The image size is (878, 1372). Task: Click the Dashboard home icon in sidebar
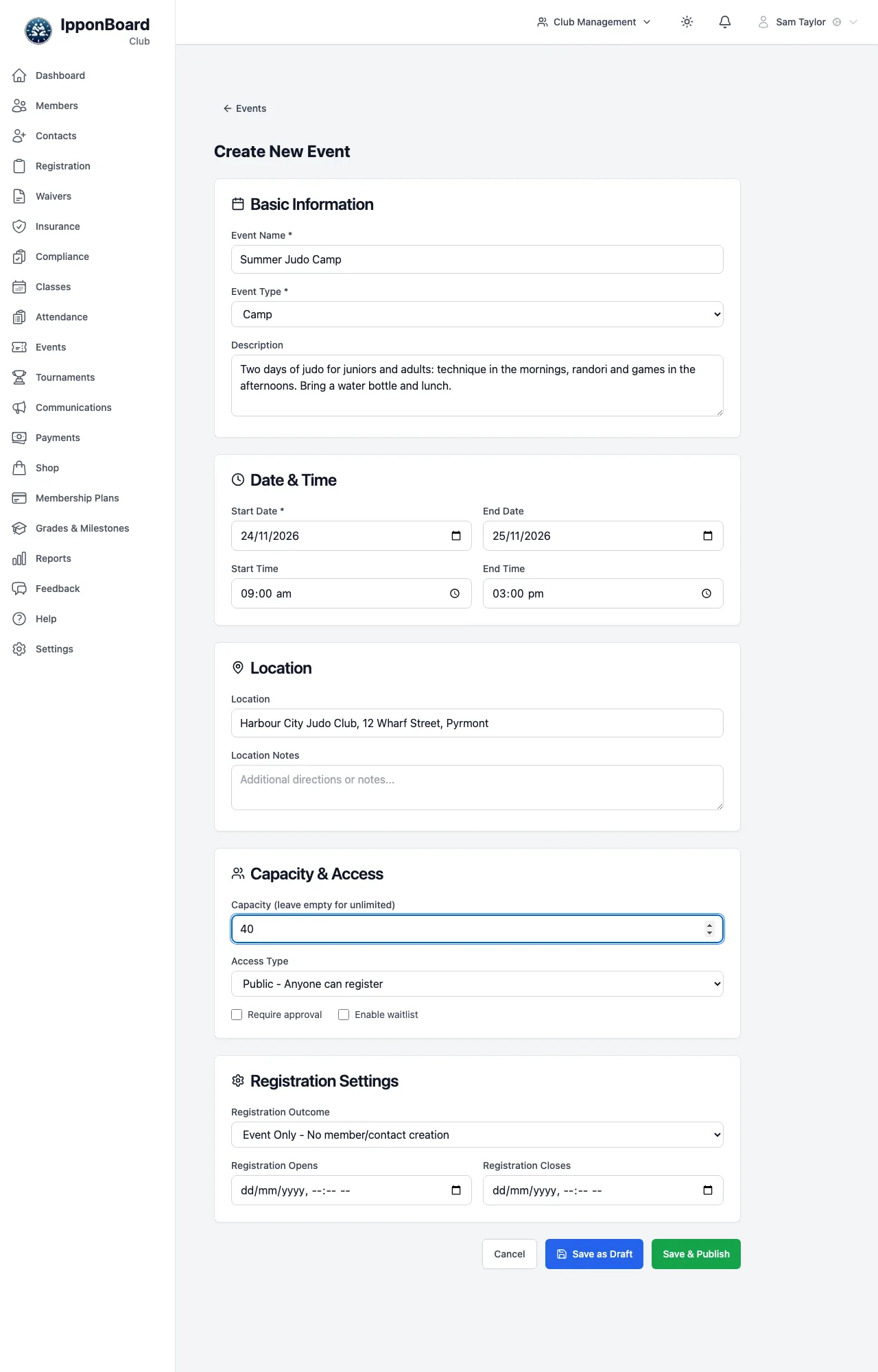click(x=19, y=75)
